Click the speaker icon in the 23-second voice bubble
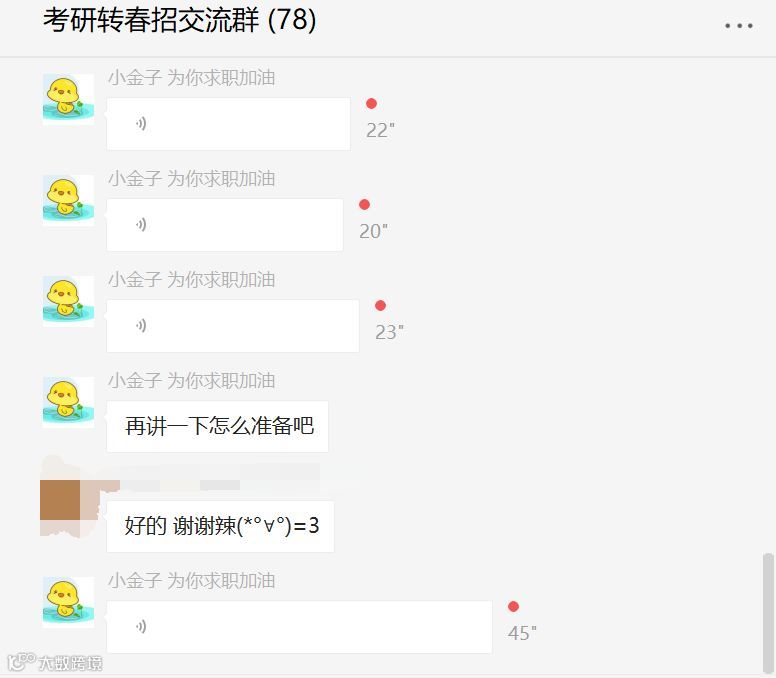 (x=141, y=326)
